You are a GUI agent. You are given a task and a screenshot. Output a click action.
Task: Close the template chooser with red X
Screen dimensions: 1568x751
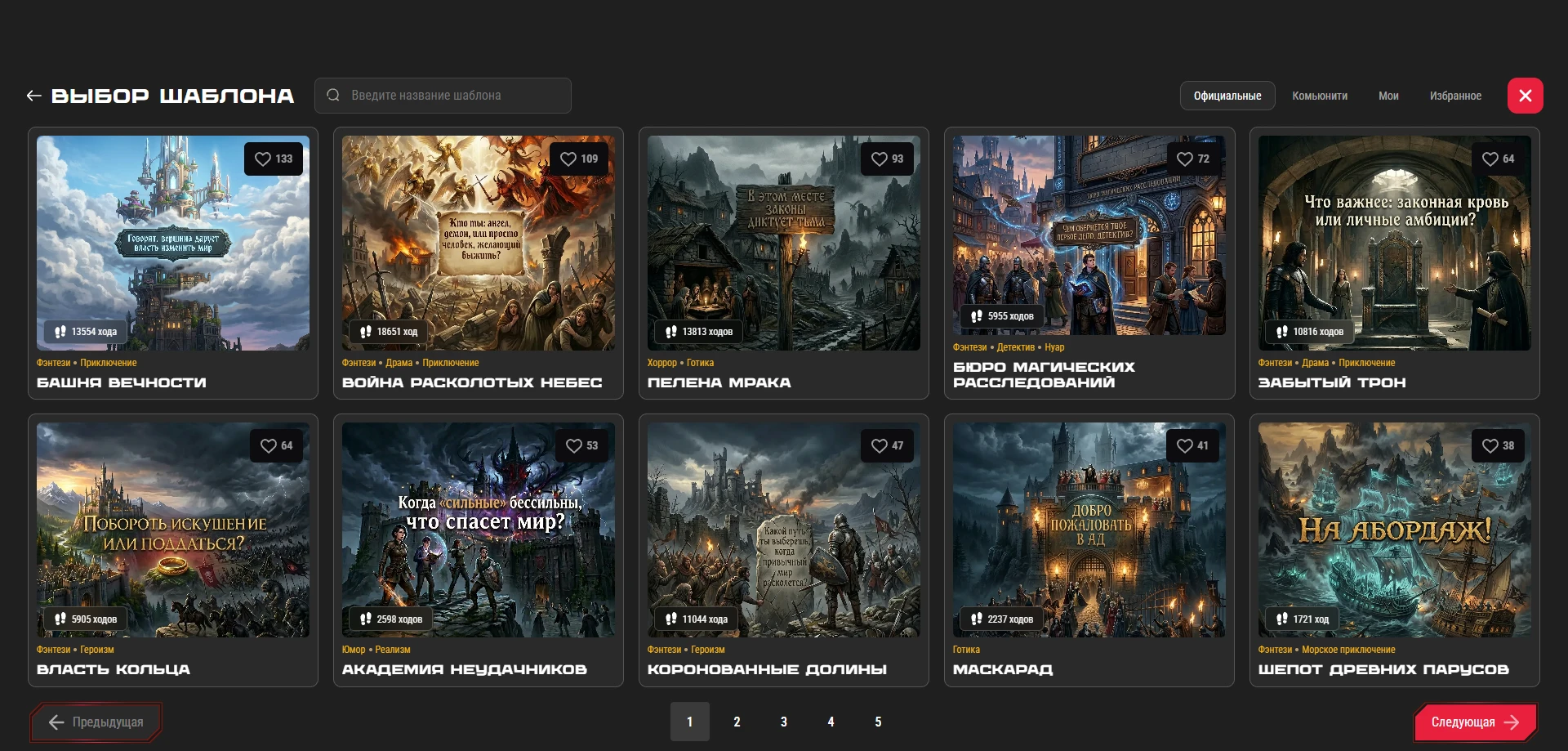coord(1525,96)
